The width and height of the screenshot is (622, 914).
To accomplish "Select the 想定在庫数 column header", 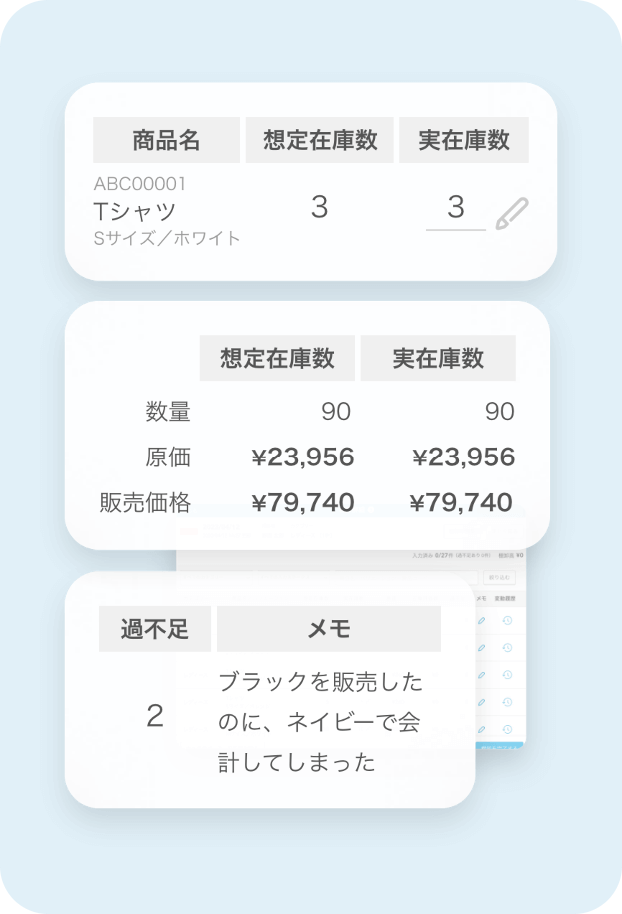I will pyautogui.click(x=323, y=140).
